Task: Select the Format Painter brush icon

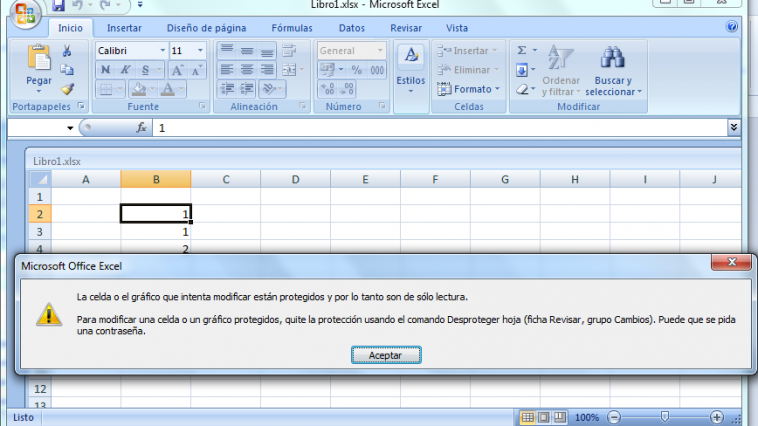Action: [67, 89]
